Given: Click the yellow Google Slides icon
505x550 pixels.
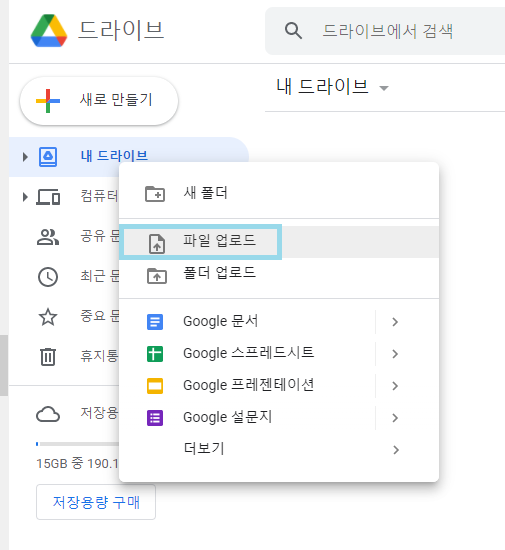Looking at the screenshot, I should [x=155, y=386].
